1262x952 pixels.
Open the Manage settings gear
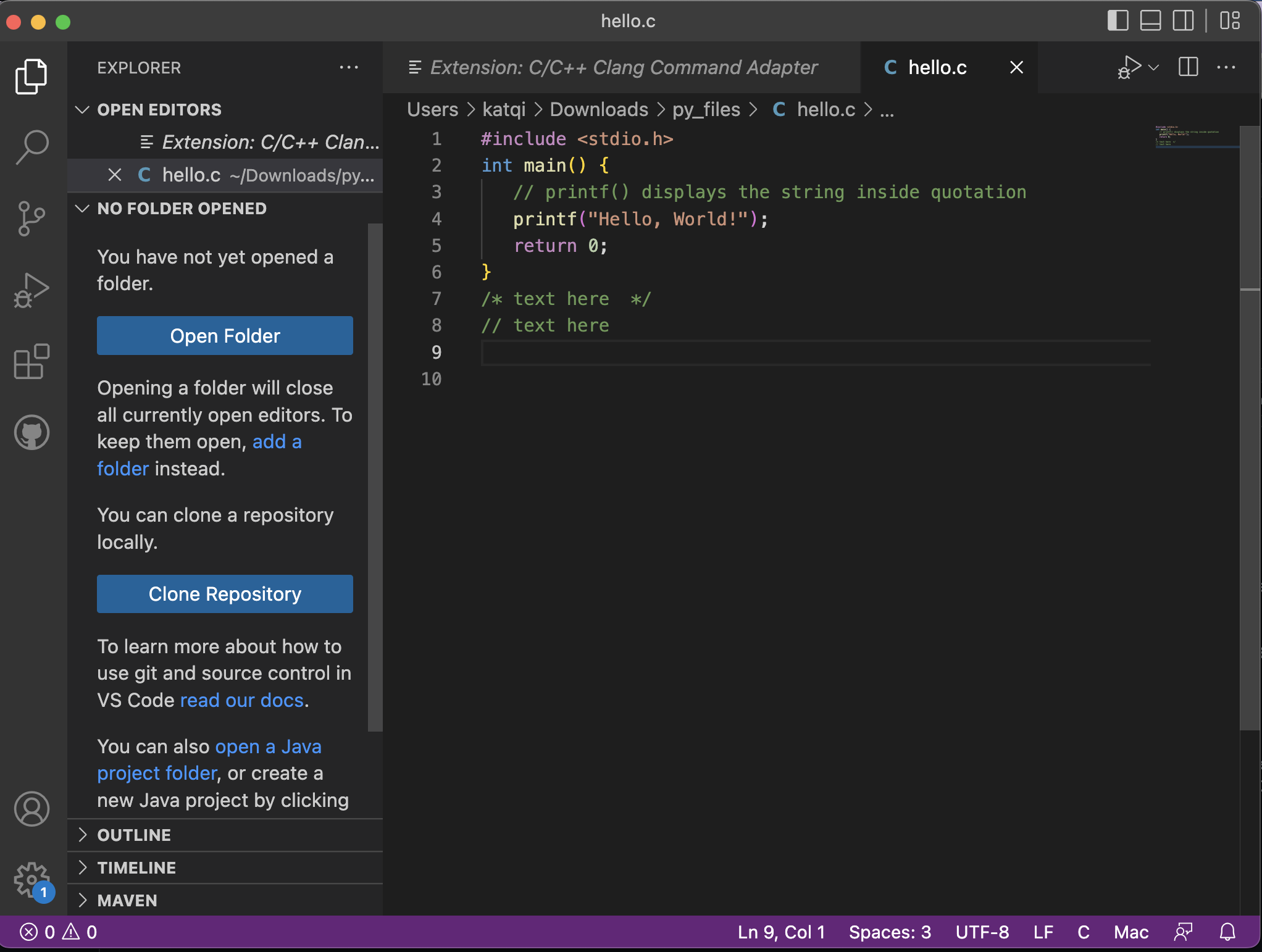31,881
